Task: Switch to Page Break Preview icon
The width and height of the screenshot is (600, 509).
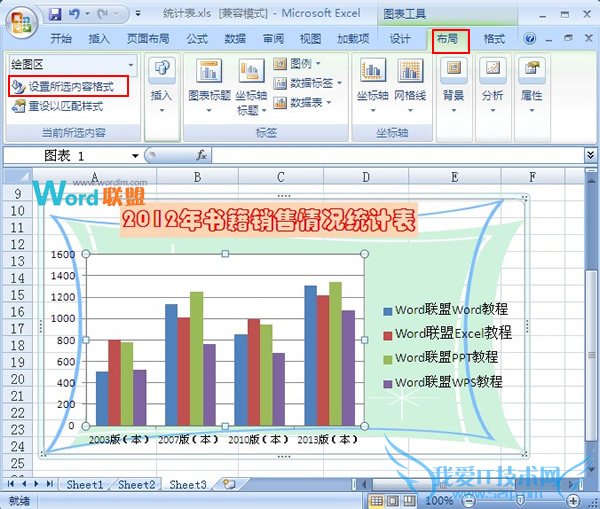Action: 409,501
